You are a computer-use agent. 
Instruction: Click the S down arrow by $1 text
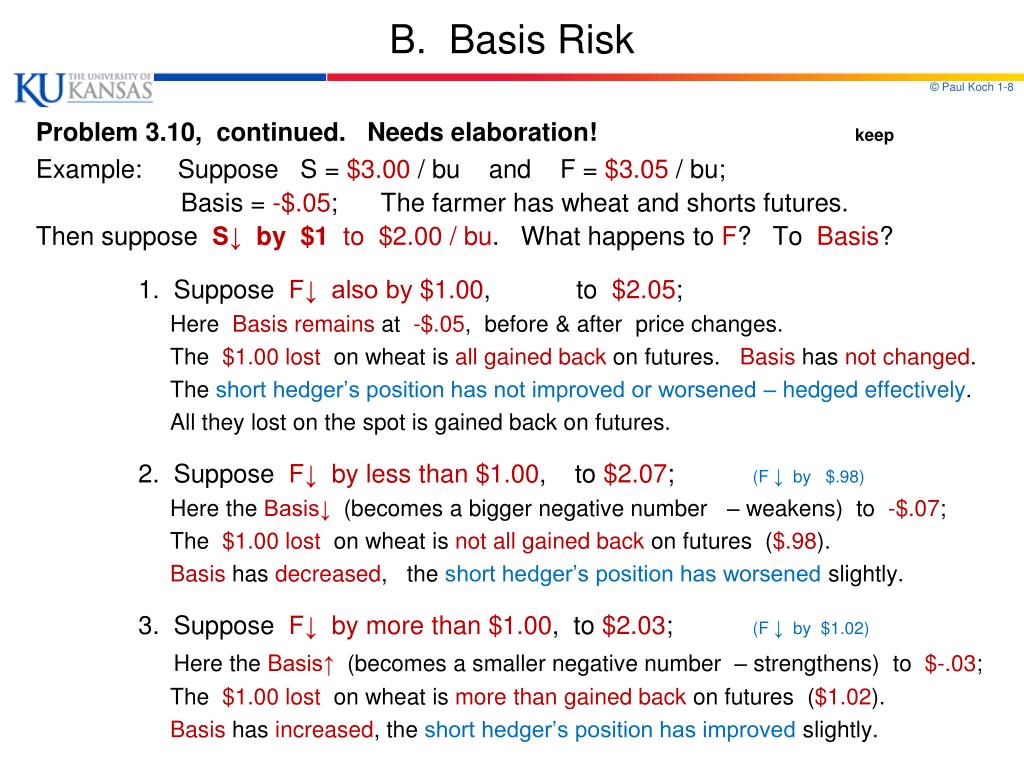tap(269, 236)
